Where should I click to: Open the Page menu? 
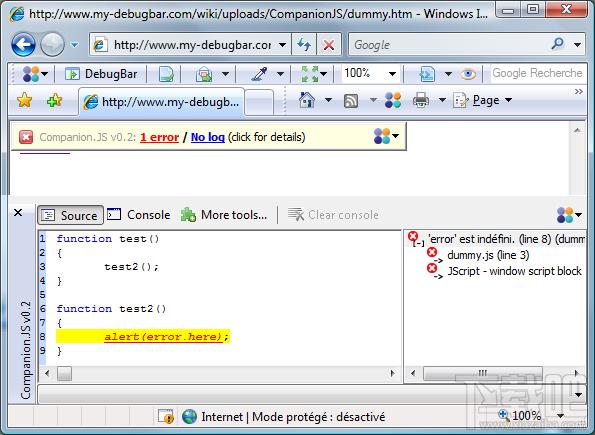point(483,100)
